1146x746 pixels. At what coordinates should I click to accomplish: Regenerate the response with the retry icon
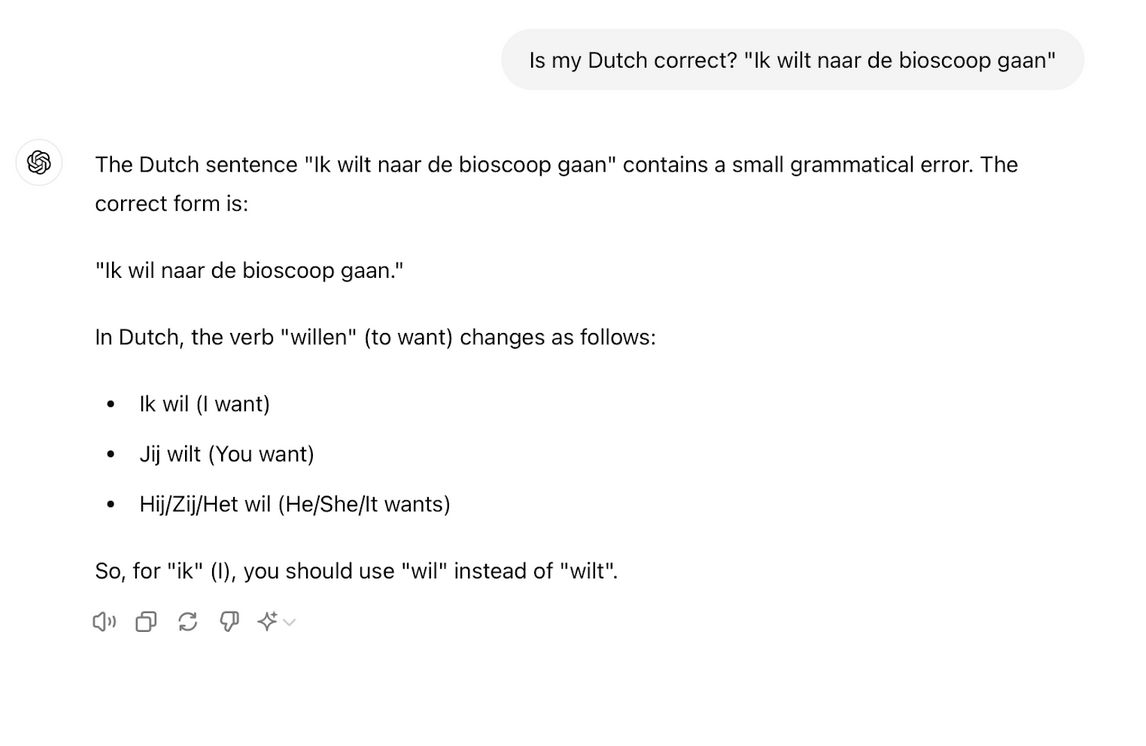click(x=188, y=621)
